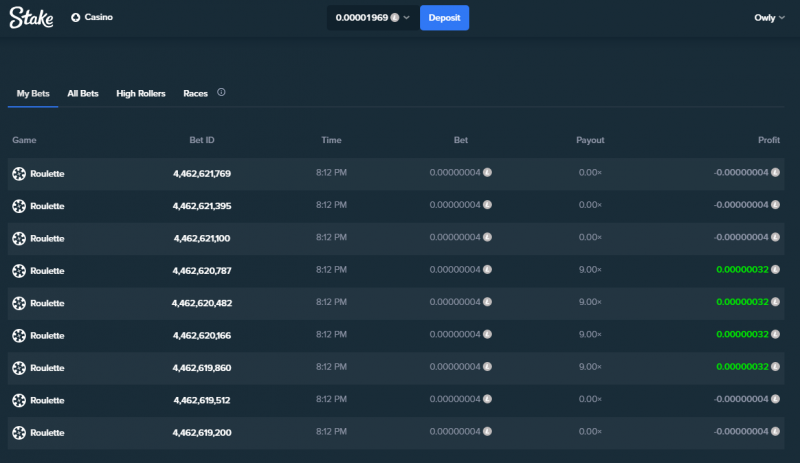Click roulette icon for bet 4,462,620,166
Viewport: 800px width, 463px height.
19,336
